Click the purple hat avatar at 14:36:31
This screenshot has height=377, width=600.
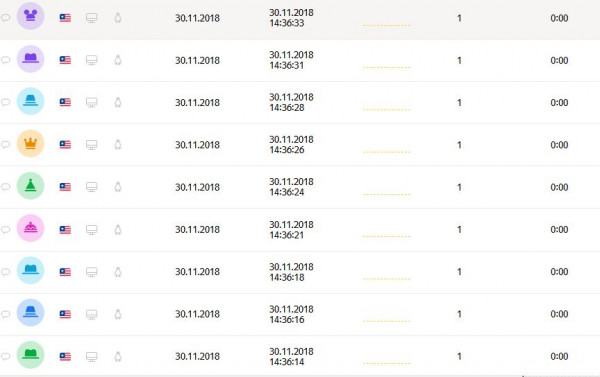tap(31, 59)
